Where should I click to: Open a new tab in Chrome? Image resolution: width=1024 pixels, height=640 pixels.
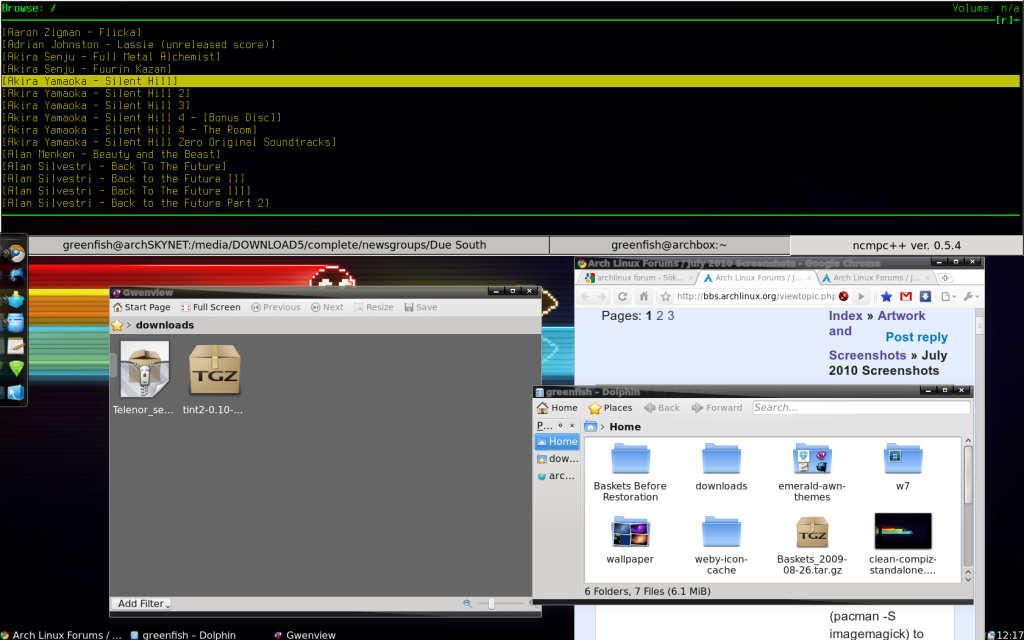coord(944,278)
